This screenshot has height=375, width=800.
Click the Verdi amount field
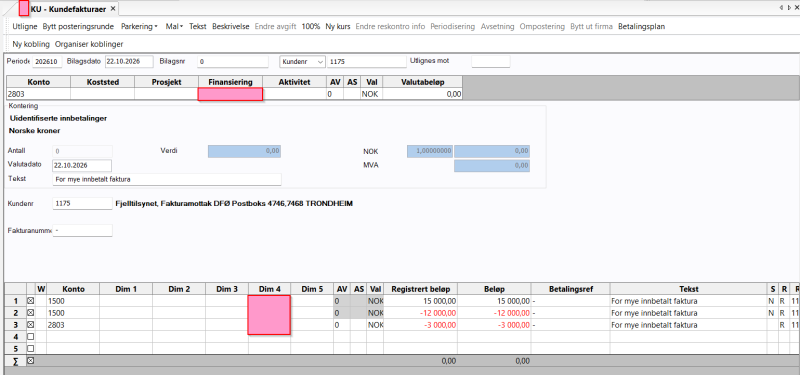pyautogui.click(x=244, y=151)
